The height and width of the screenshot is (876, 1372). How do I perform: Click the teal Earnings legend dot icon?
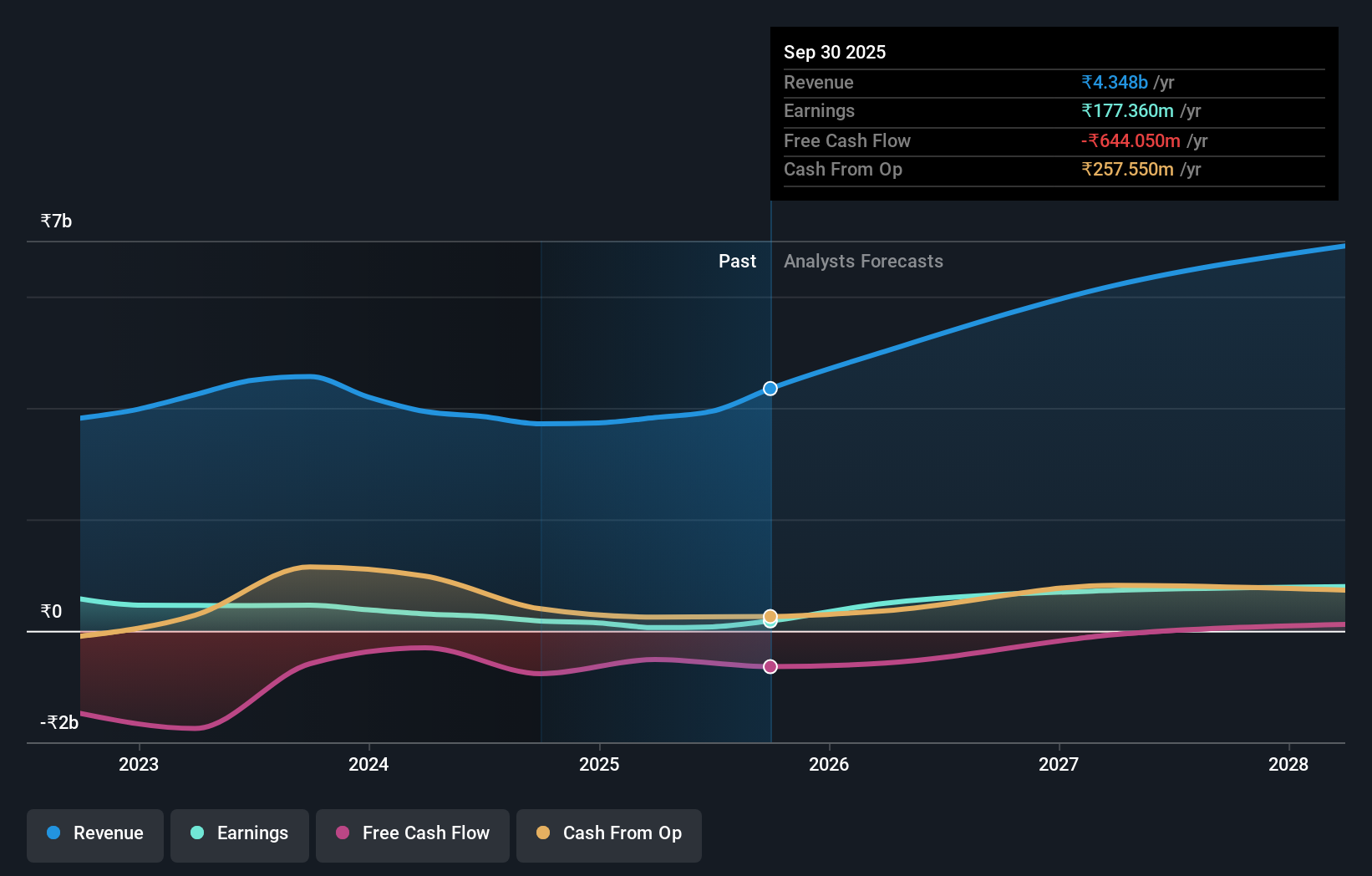196,833
